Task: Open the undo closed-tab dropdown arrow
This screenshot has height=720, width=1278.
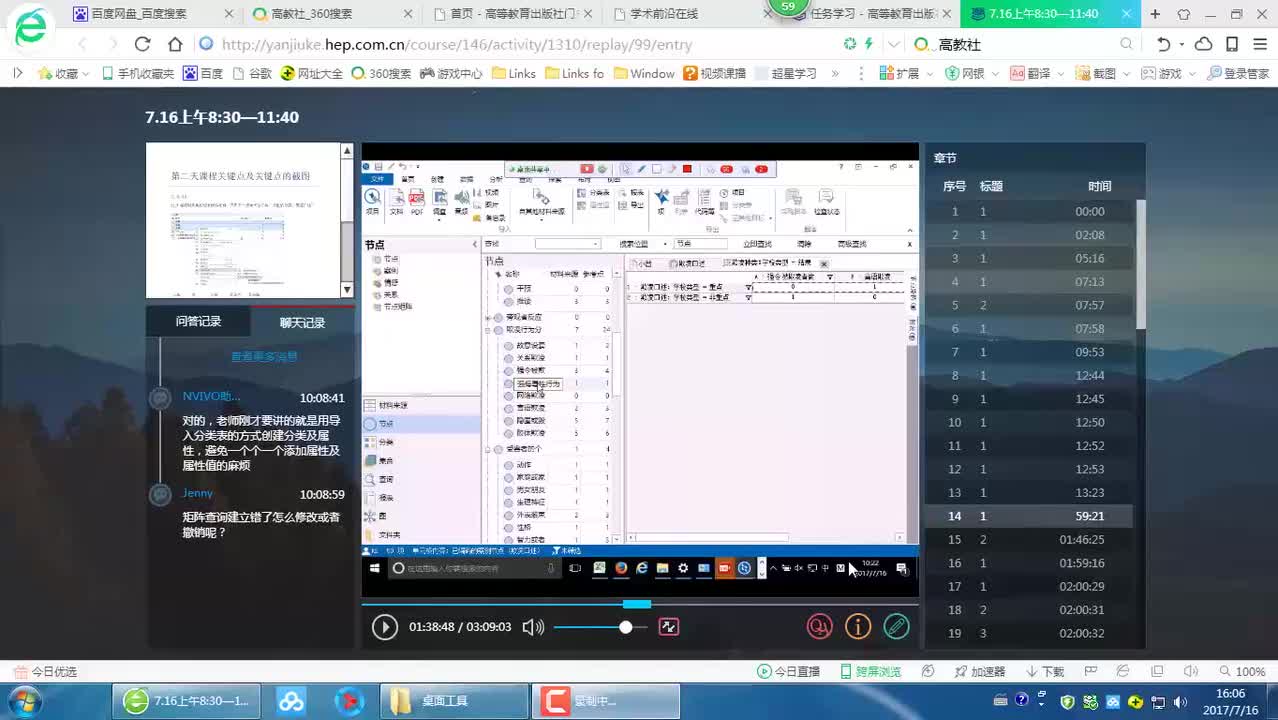Action: coord(1182,44)
